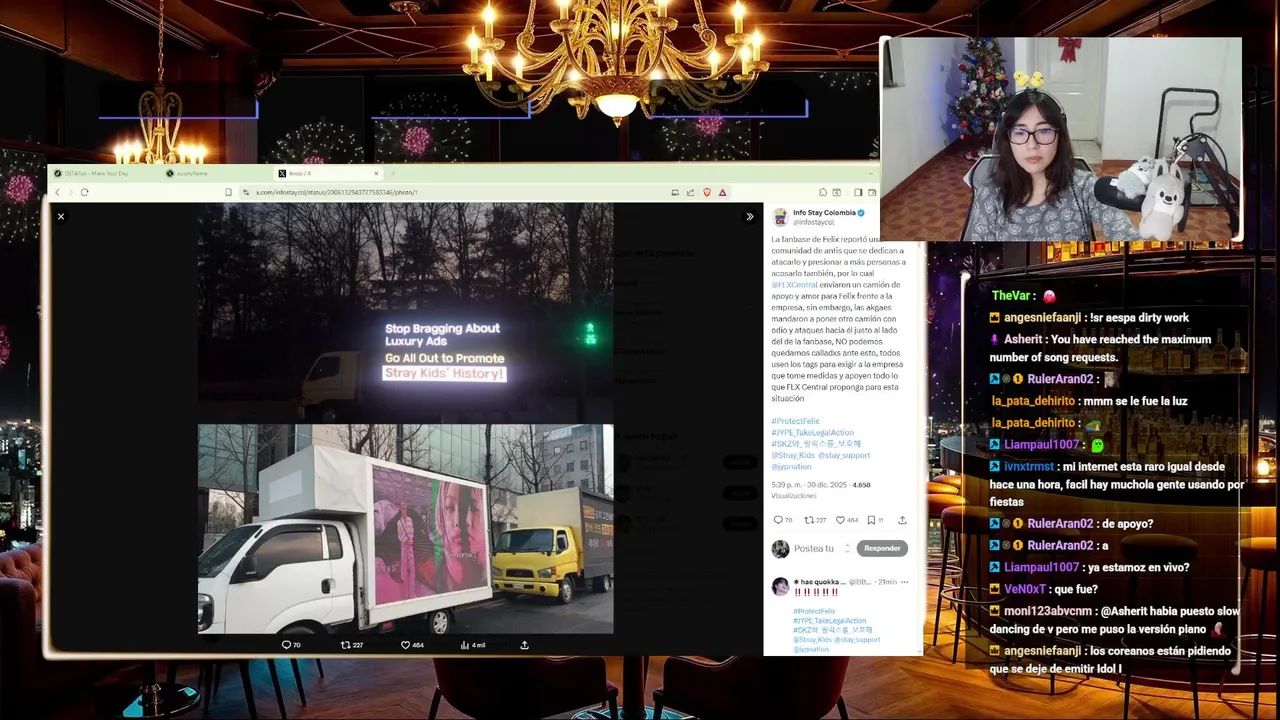The height and width of the screenshot is (720, 1280).
Task: Open the @jypnation mention in main post
Action: click(791, 466)
